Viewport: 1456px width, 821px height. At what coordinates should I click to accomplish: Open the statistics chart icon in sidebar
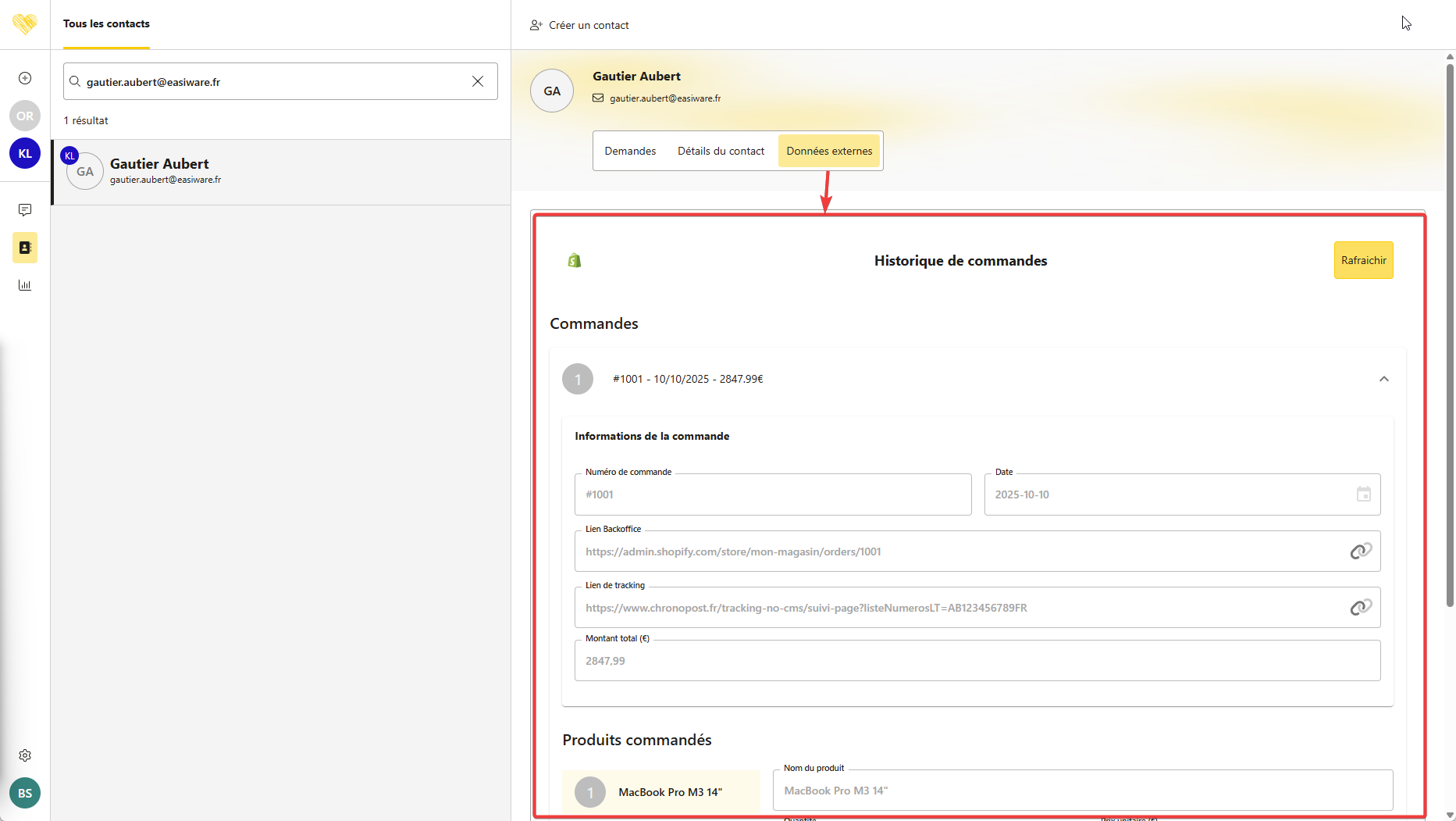25,285
